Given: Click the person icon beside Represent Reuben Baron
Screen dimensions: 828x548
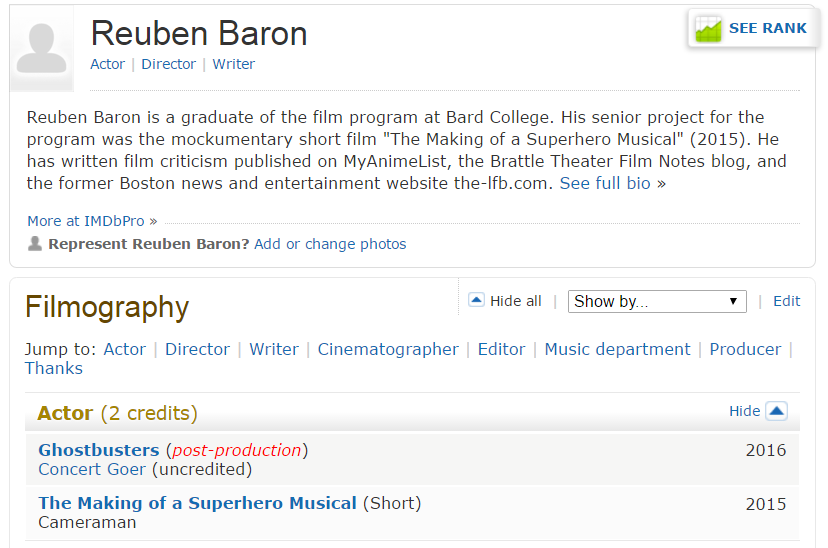Looking at the screenshot, I should pos(35,243).
